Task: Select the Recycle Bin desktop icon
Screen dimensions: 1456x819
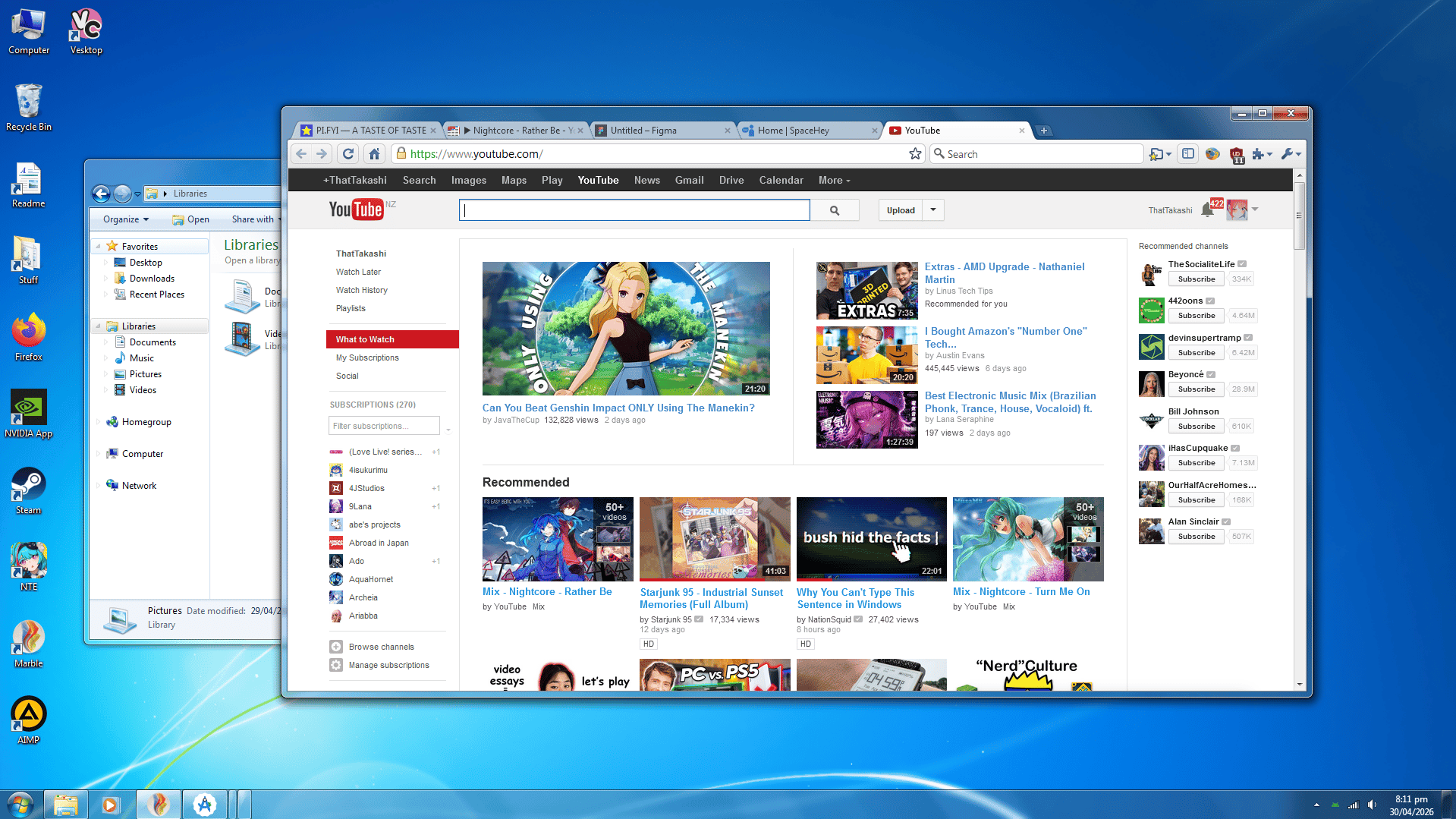Action: point(29,108)
